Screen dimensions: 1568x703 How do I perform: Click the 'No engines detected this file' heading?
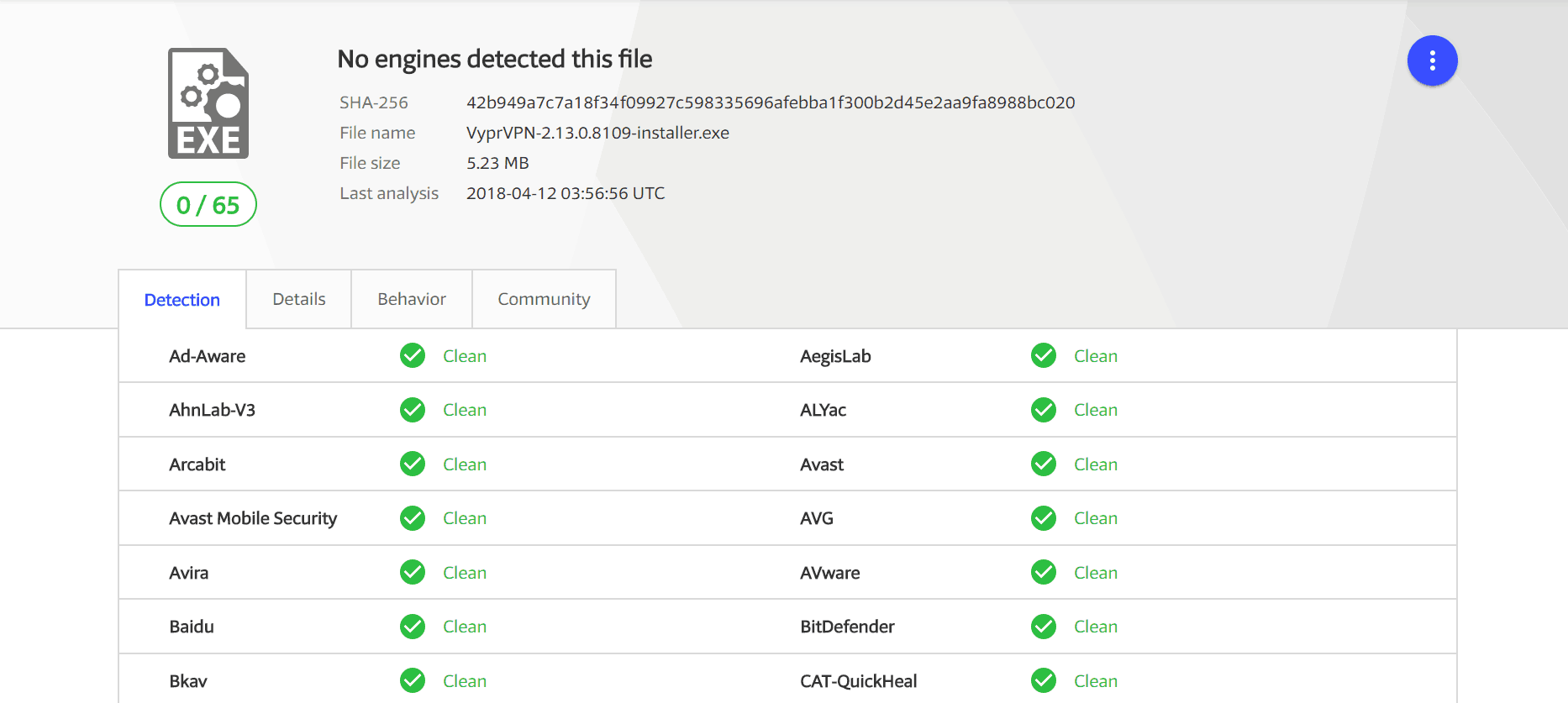495,59
